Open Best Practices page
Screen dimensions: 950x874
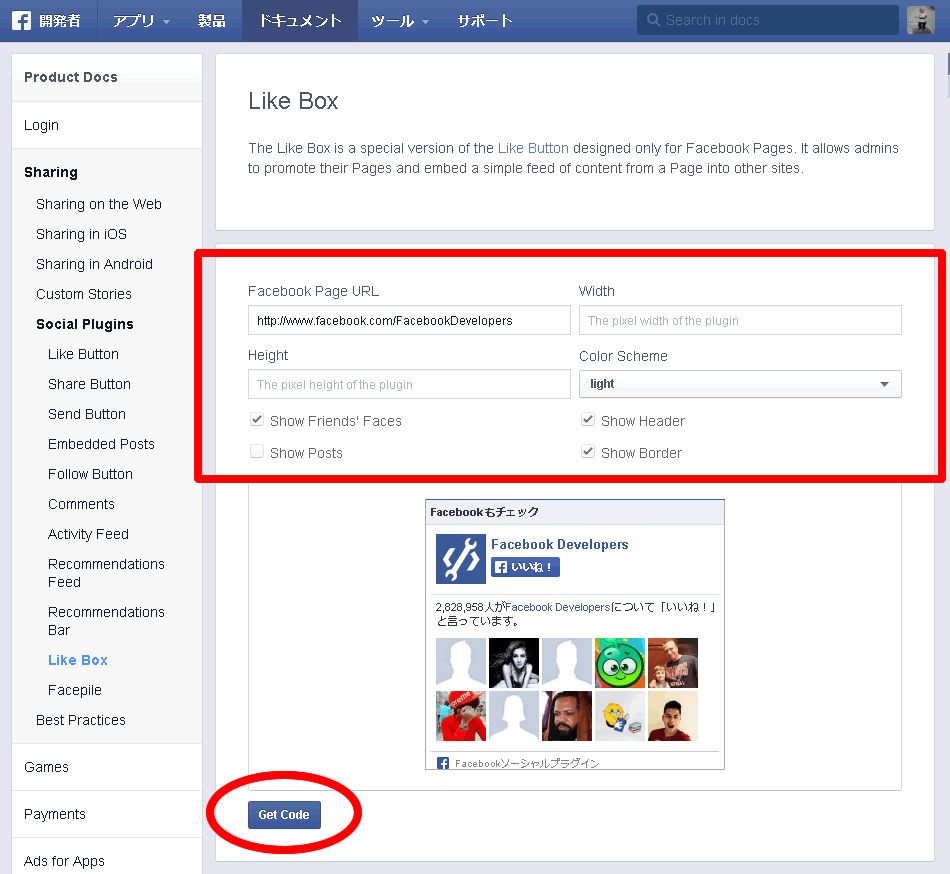81,720
